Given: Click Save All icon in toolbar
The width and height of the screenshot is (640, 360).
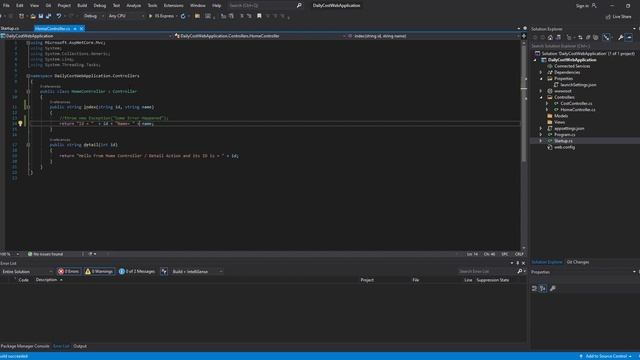Looking at the screenshot, I should click(x=49, y=16).
